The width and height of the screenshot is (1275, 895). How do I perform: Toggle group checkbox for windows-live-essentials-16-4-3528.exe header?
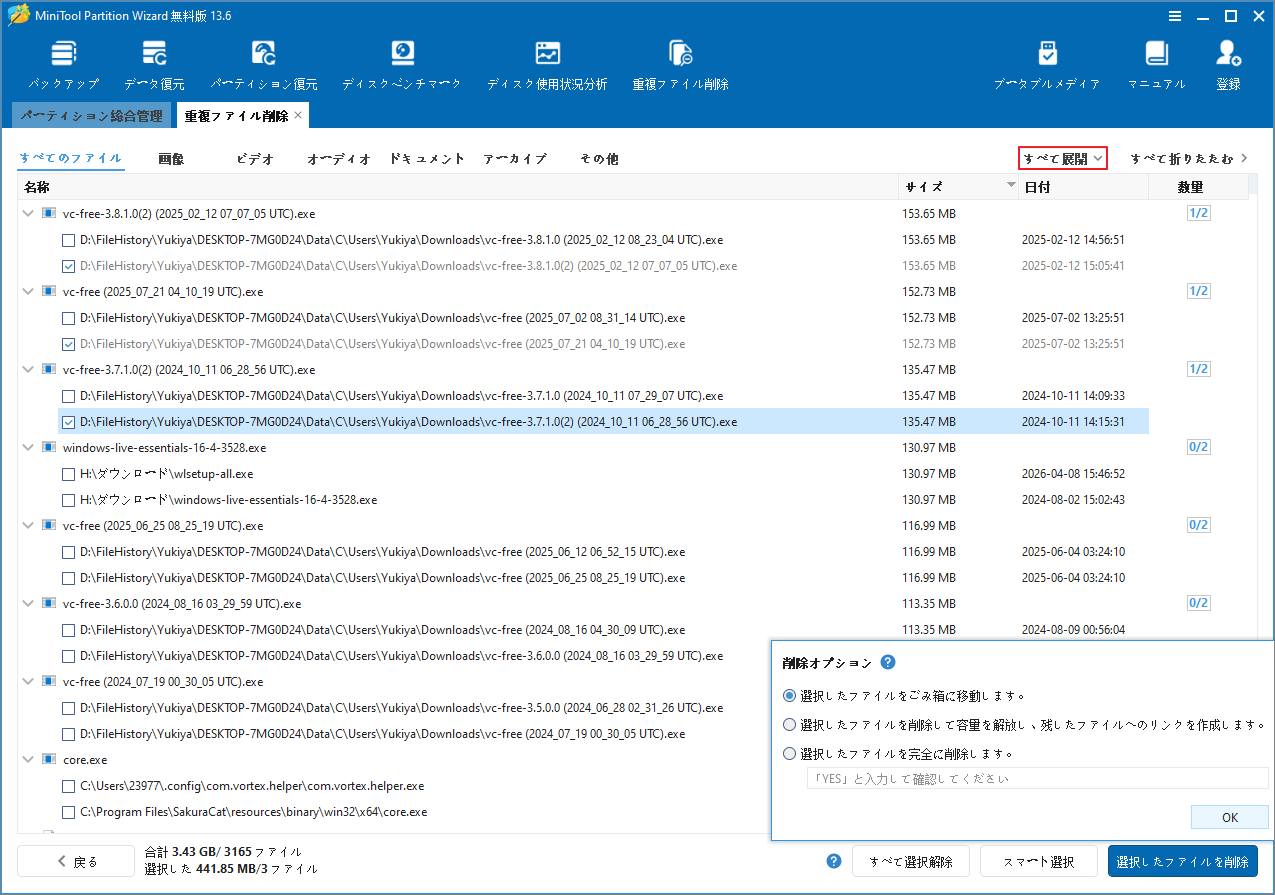[48, 447]
